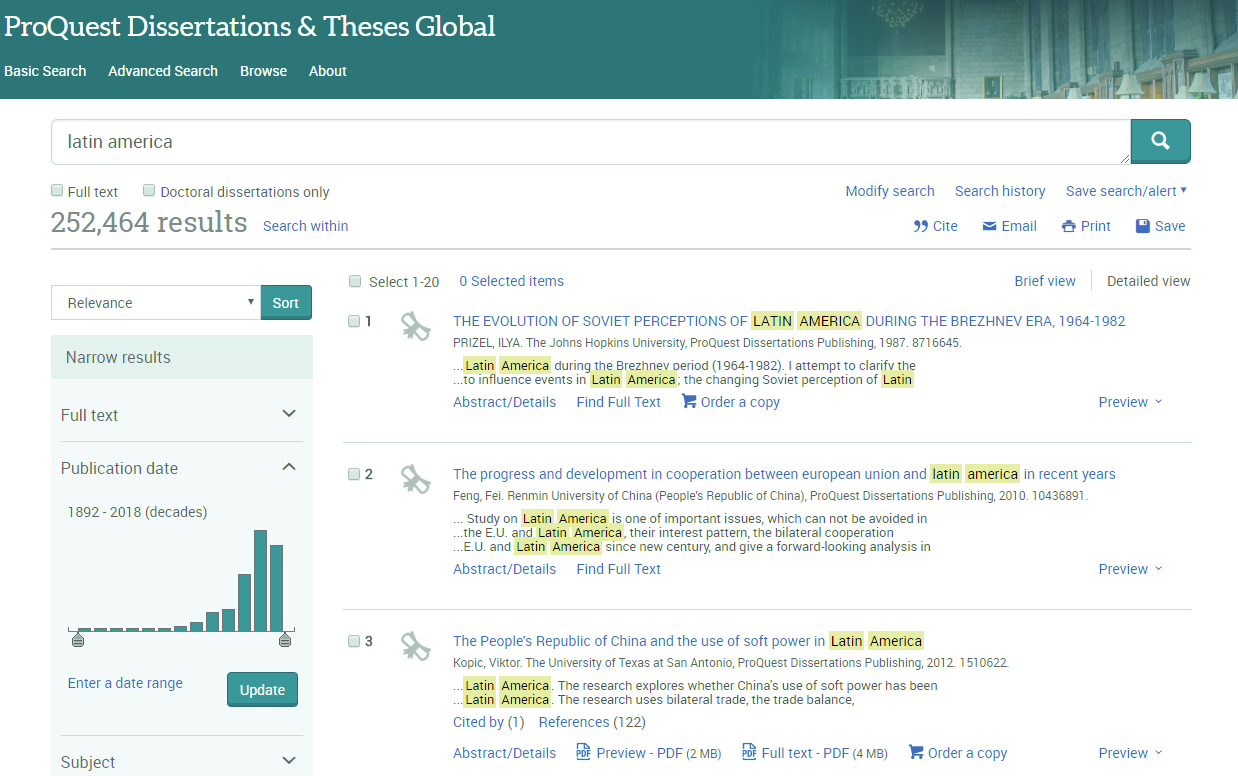Click the cart icon for result 1's Order a copy
Image resolution: width=1238 pixels, height=776 pixels.
click(689, 401)
